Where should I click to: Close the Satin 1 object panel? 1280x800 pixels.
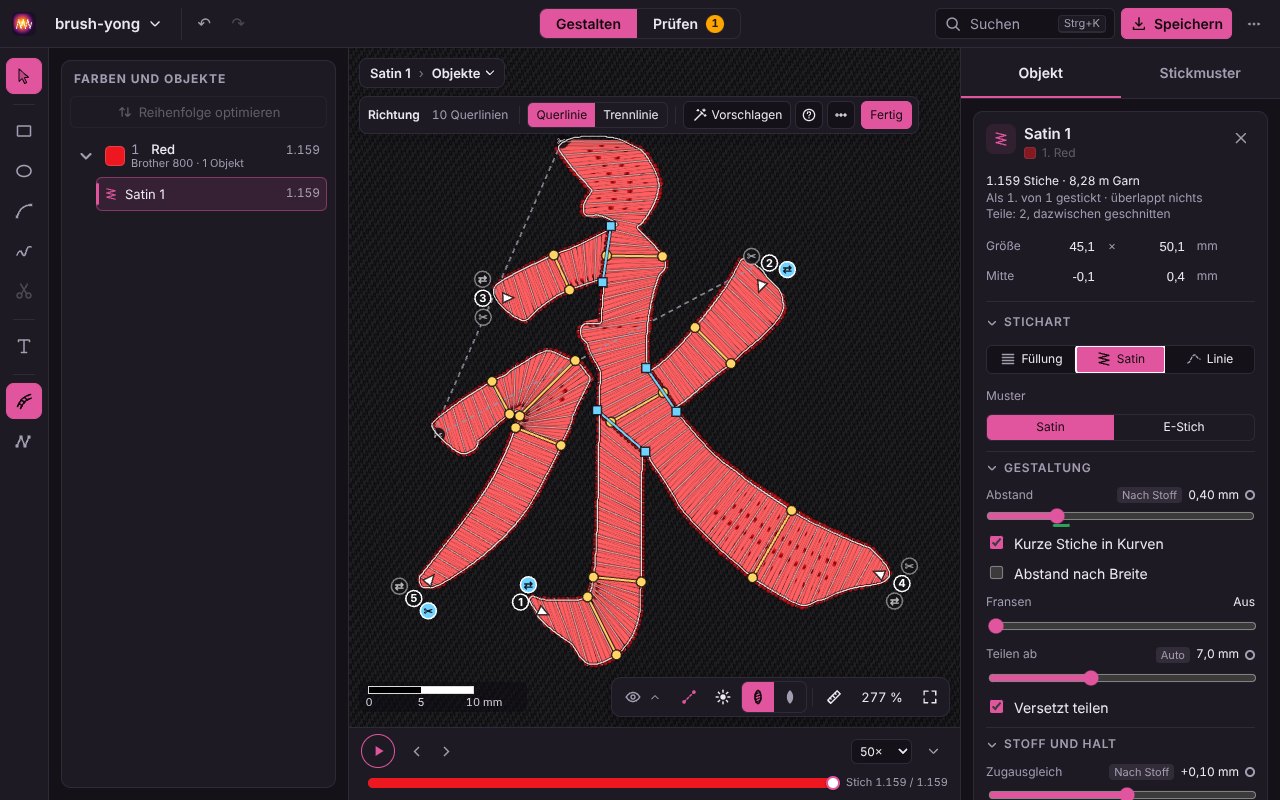[x=1241, y=138]
